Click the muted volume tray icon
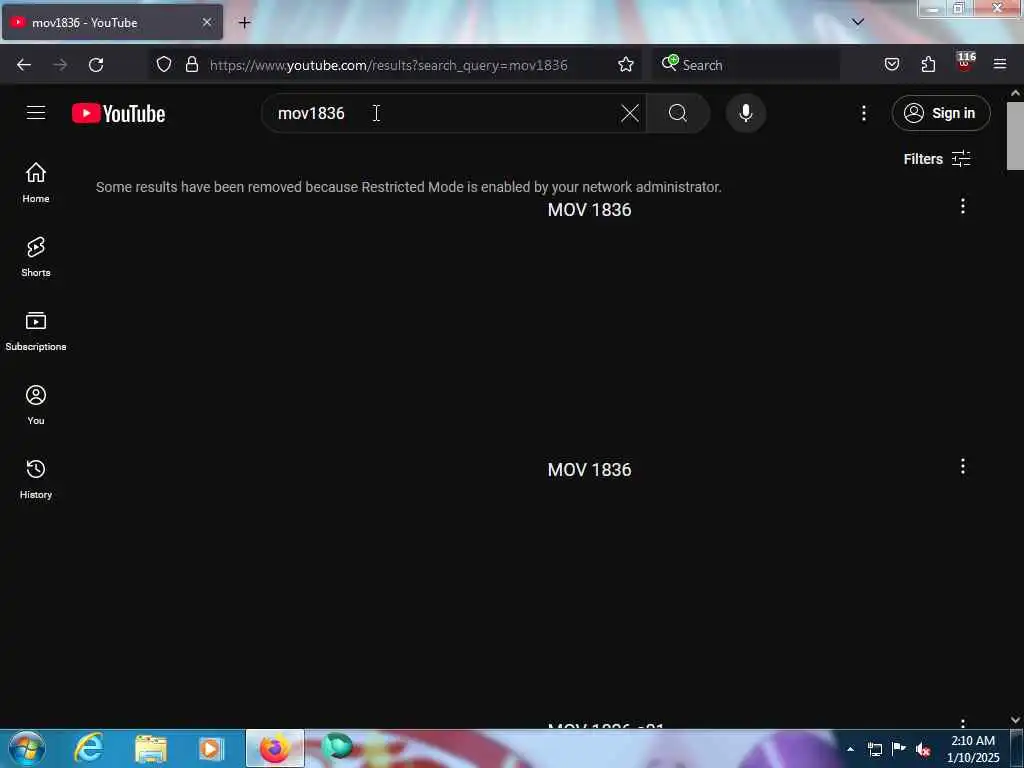1024x768 pixels. (x=923, y=749)
